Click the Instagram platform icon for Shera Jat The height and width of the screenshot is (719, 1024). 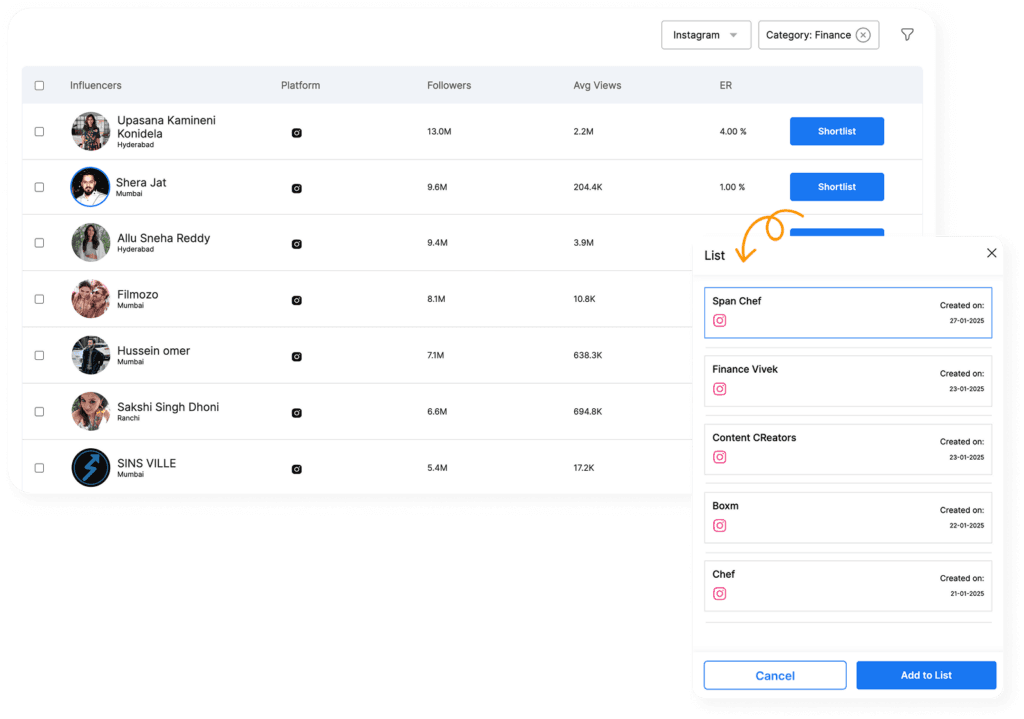(297, 187)
